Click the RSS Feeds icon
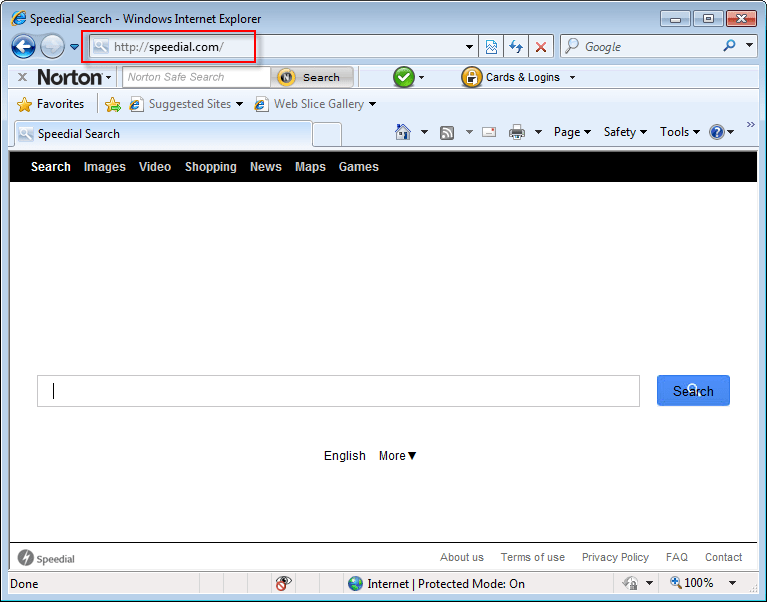The width and height of the screenshot is (767, 602). click(447, 133)
